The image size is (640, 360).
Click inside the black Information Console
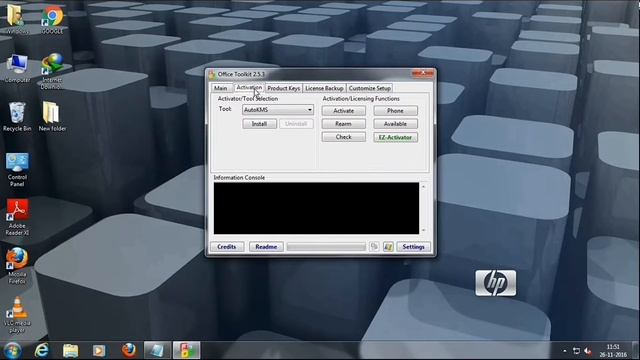(x=316, y=208)
